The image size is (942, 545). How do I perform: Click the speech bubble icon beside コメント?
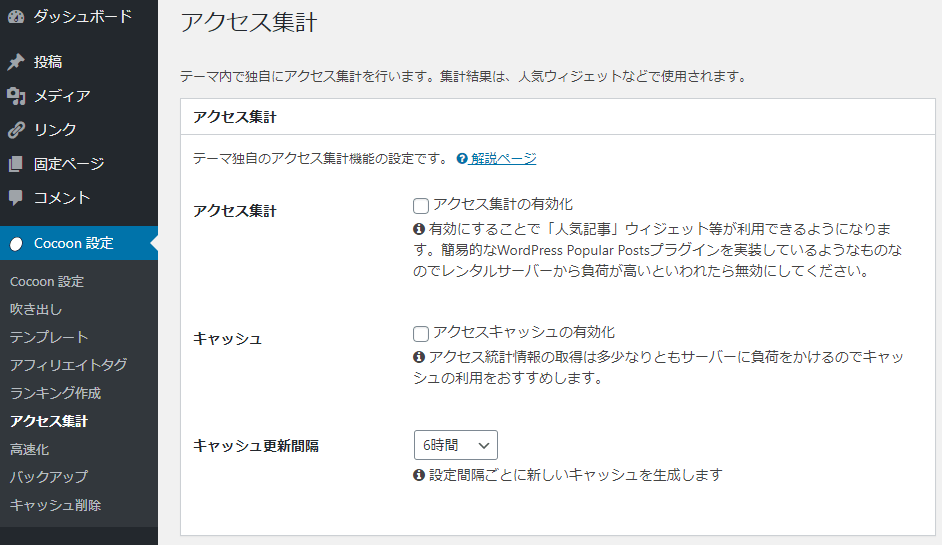(16, 198)
